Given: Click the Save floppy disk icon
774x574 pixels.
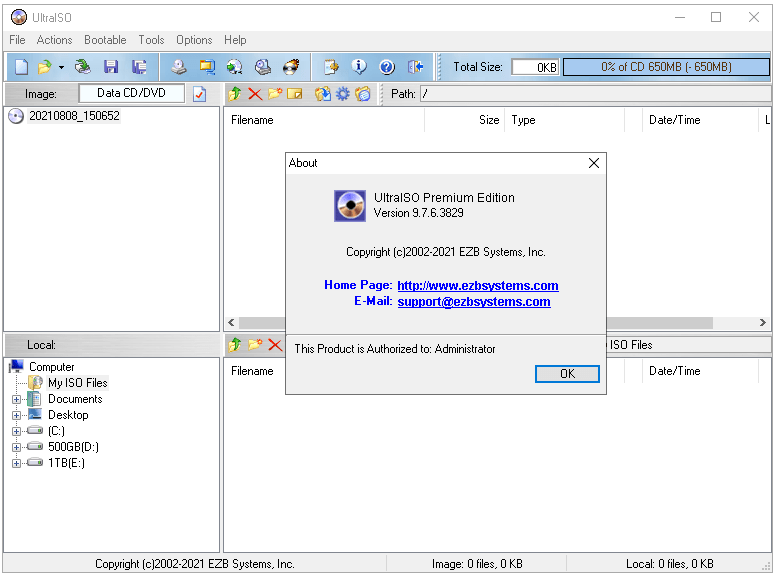Looking at the screenshot, I should pyautogui.click(x=111, y=67).
